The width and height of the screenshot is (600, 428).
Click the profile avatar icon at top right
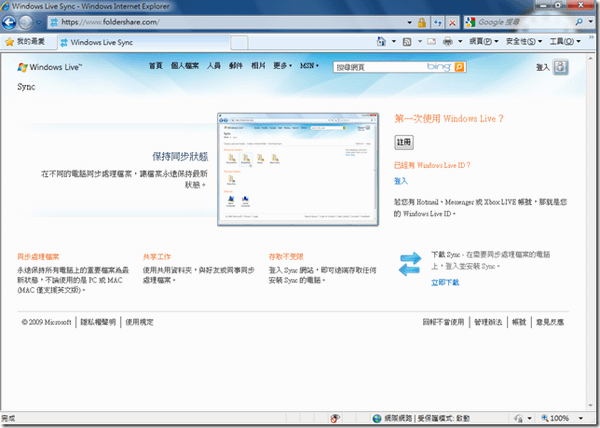pyautogui.click(x=561, y=67)
